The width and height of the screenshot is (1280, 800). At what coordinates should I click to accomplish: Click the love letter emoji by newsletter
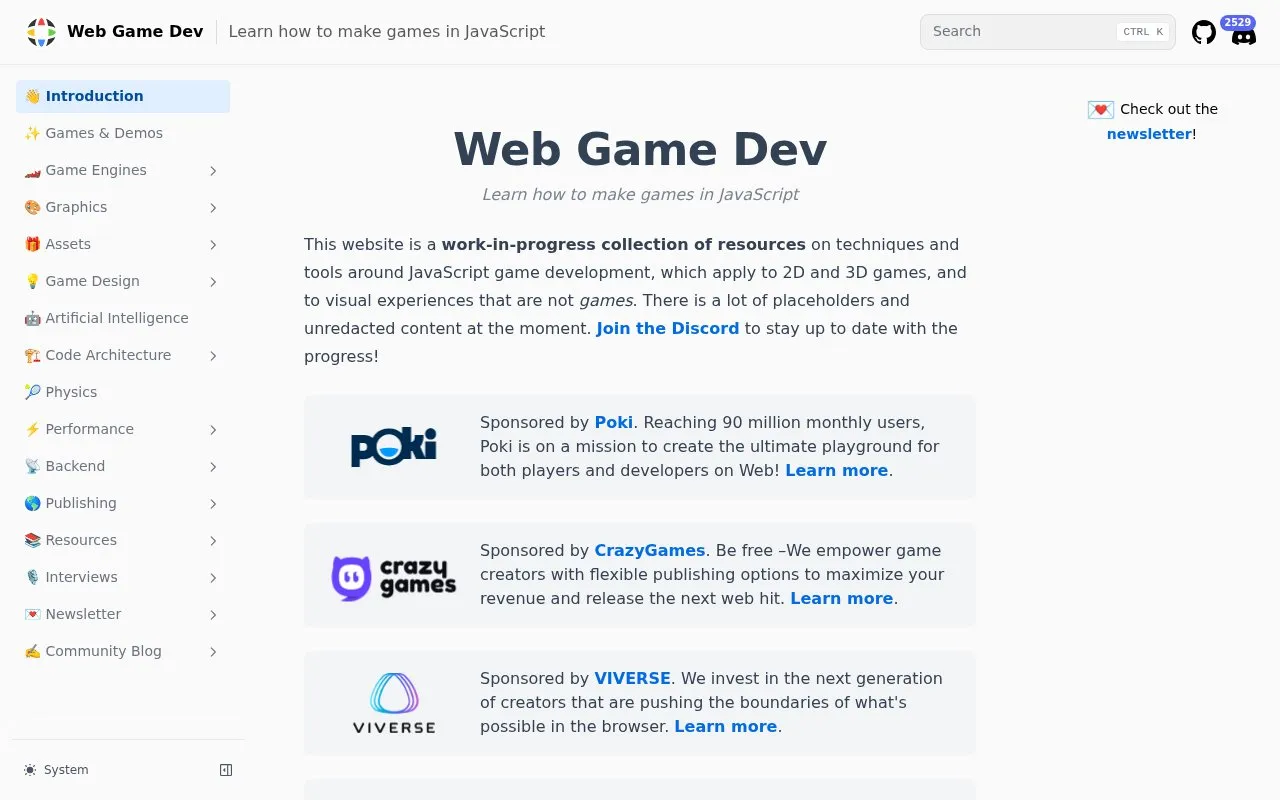(x=1100, y=110)
